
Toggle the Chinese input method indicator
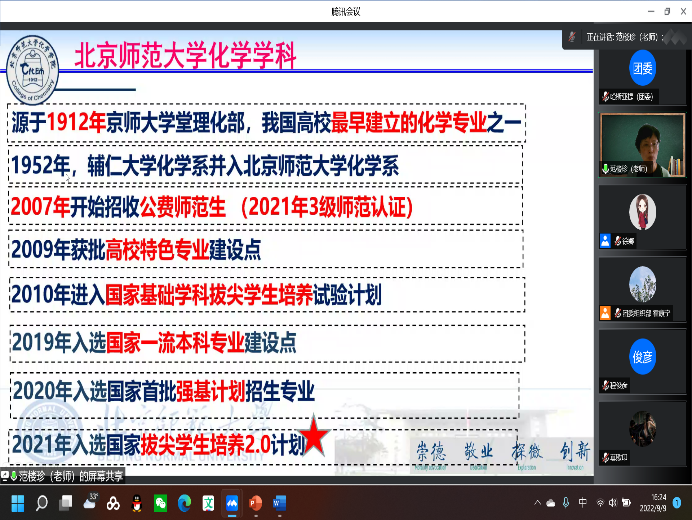click(x=582, y=502)
